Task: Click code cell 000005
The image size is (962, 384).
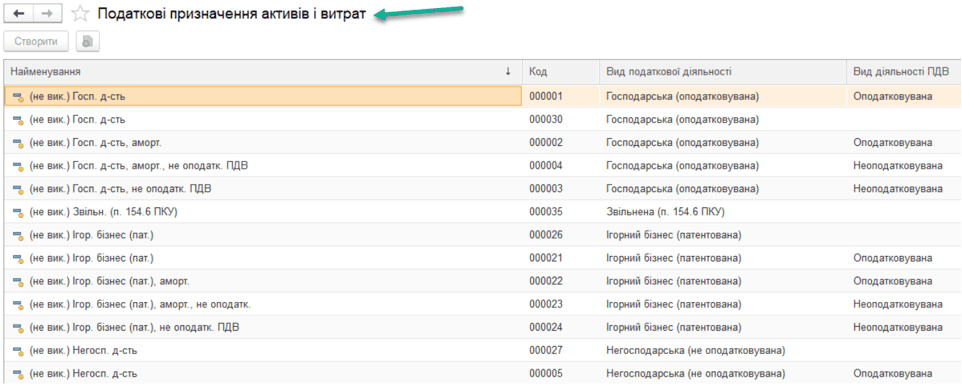Action: click(546, 374)
